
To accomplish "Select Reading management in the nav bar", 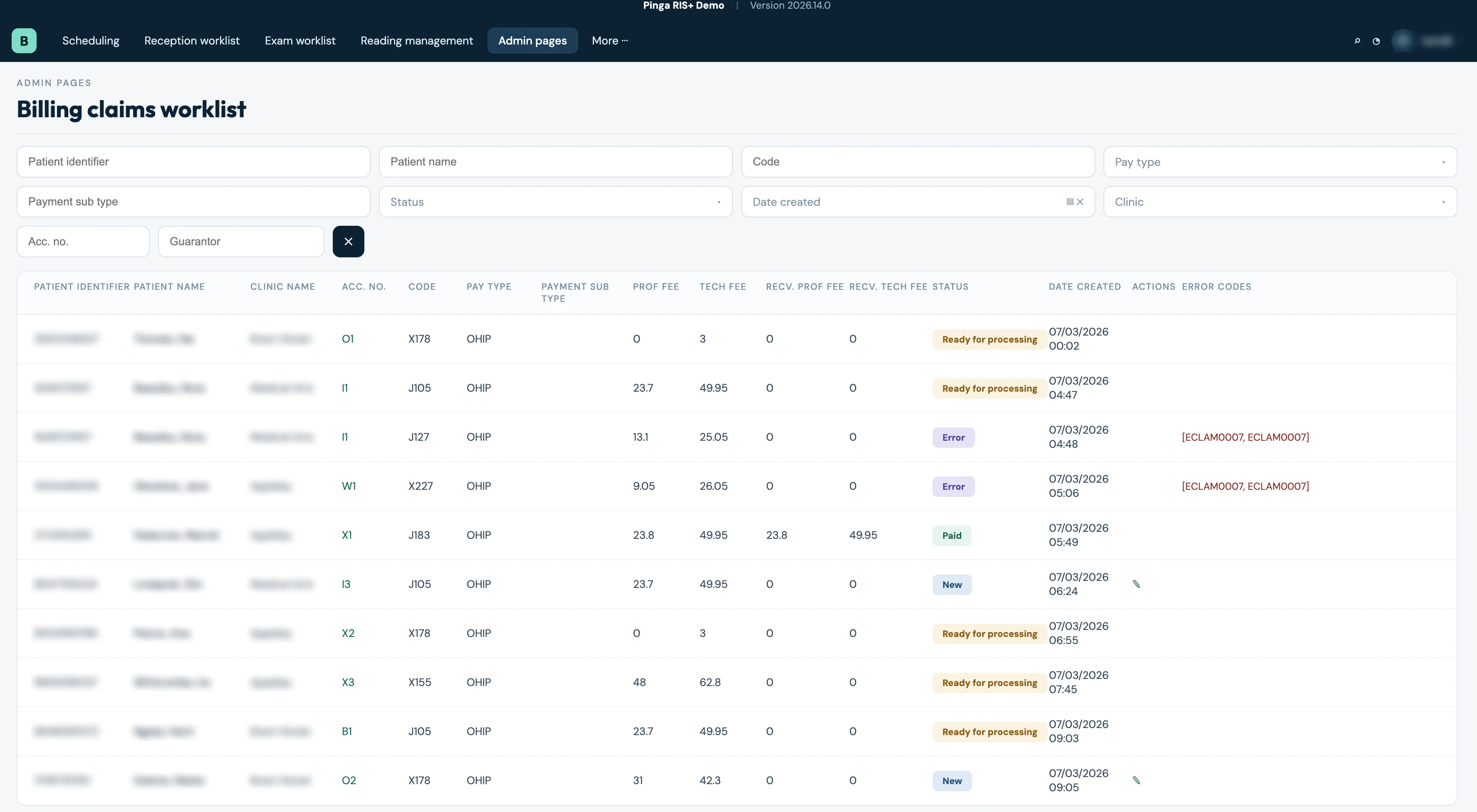I will pos(417,41).
